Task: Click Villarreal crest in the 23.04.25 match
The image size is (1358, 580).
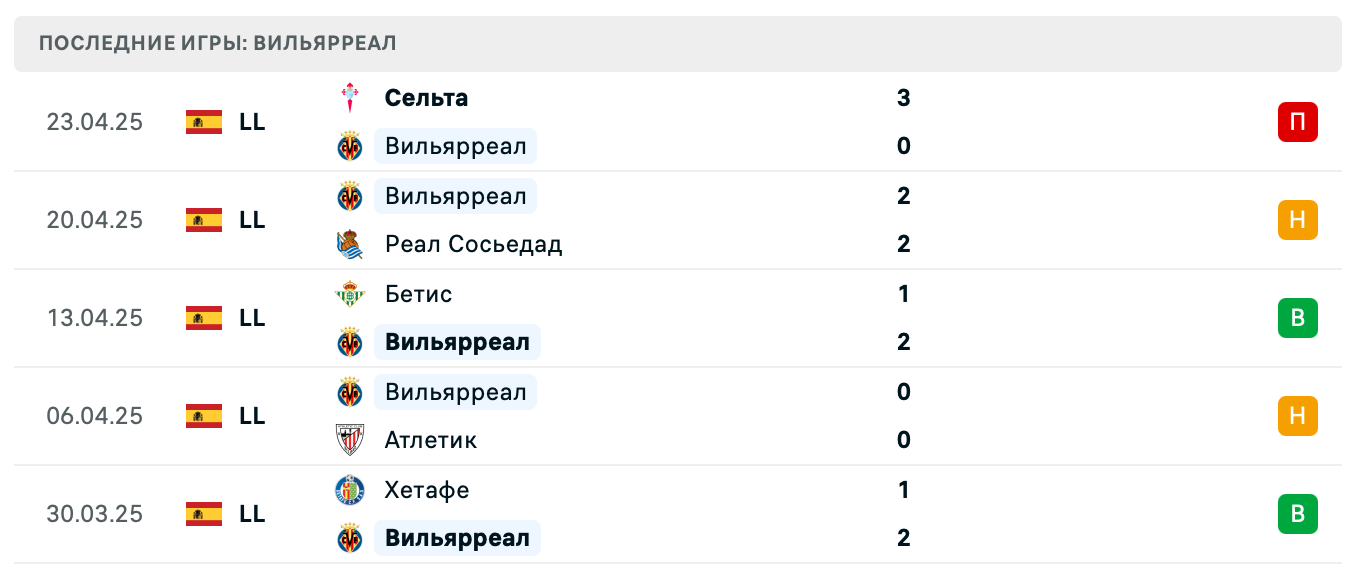Action: click(x=350, y=147)
